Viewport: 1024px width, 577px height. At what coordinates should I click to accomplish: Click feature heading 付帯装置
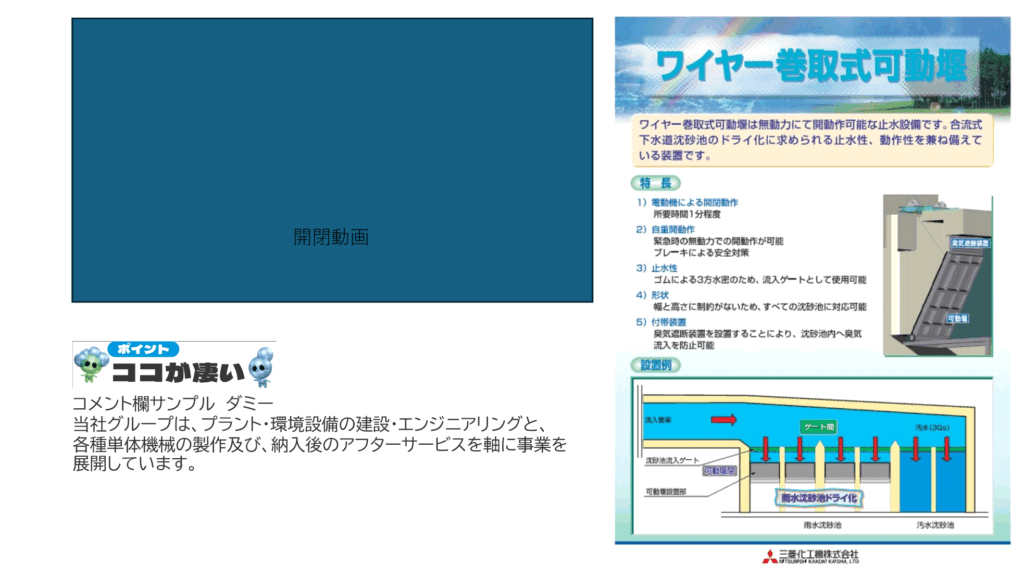coord(668,322)
